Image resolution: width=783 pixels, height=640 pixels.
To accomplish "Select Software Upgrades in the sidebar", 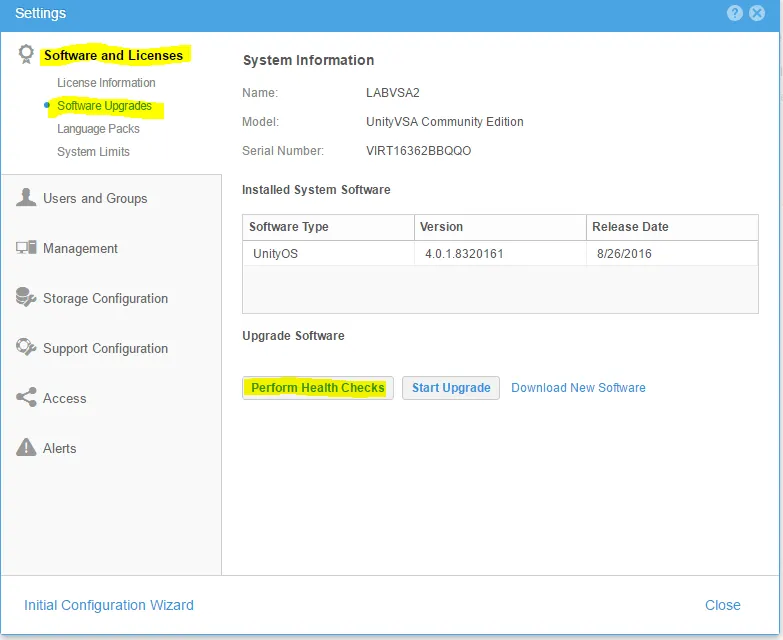I will pyautogui.click(x=104, y=106).
